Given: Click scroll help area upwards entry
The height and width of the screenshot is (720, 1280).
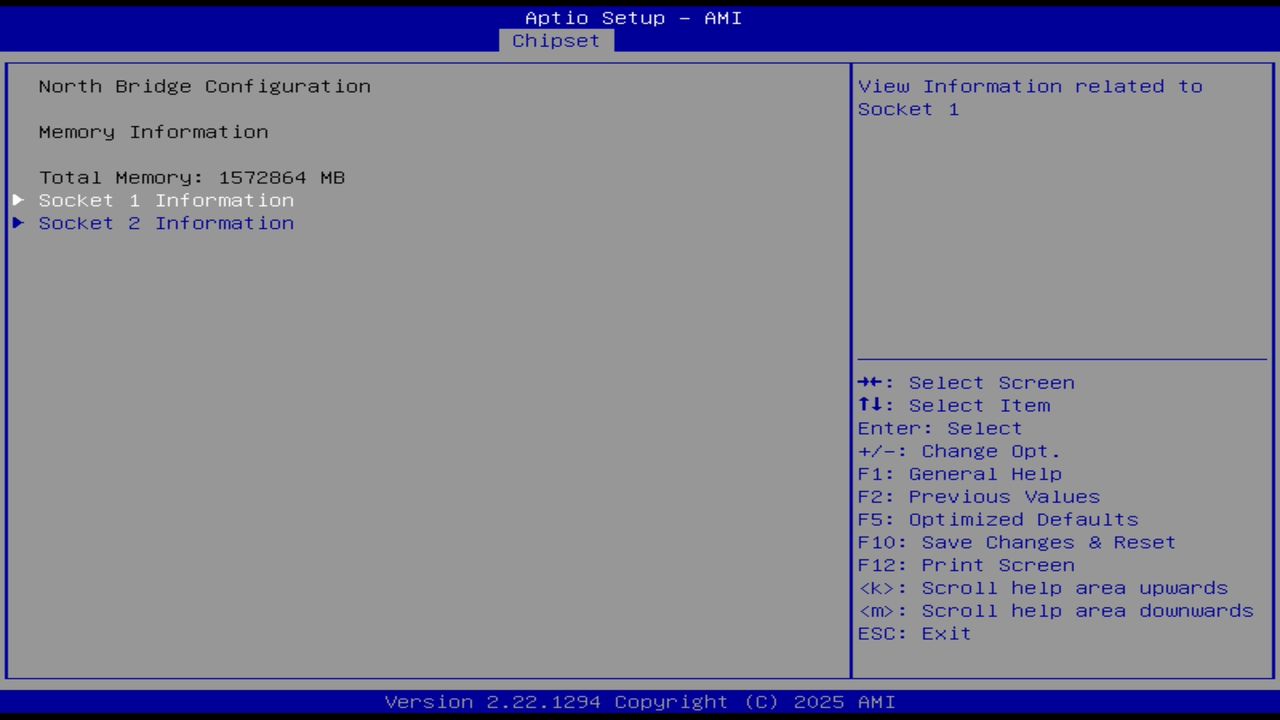Looking at the screenshot, I should pos(1043,587).
